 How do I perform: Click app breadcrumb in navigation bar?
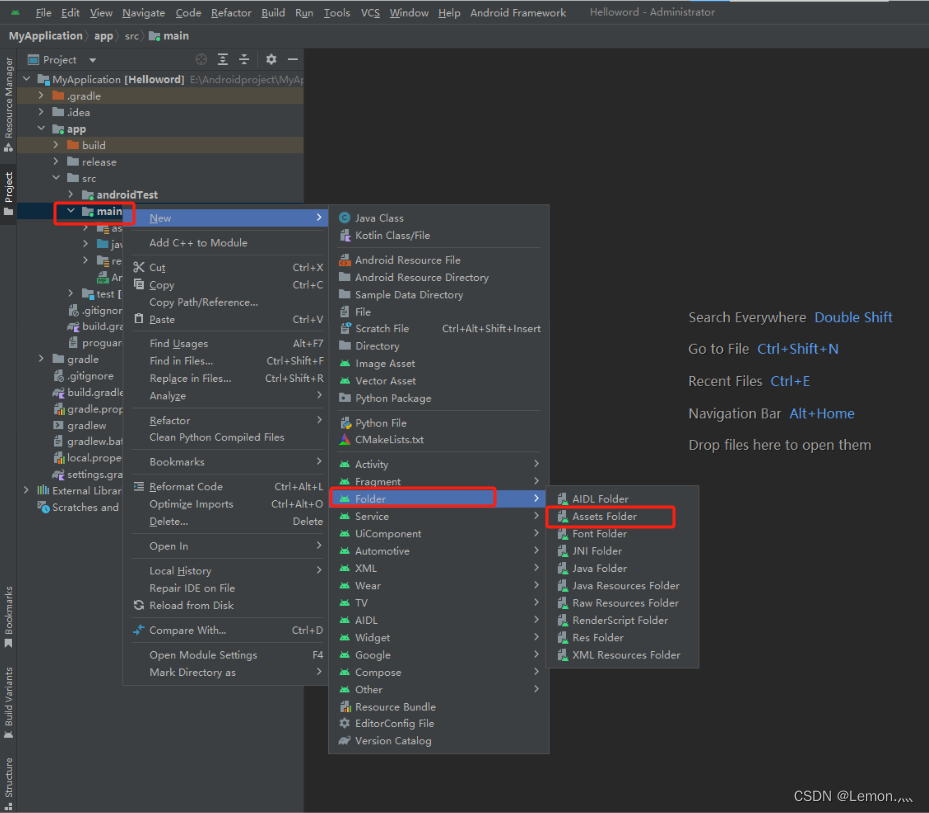point(103,36)
